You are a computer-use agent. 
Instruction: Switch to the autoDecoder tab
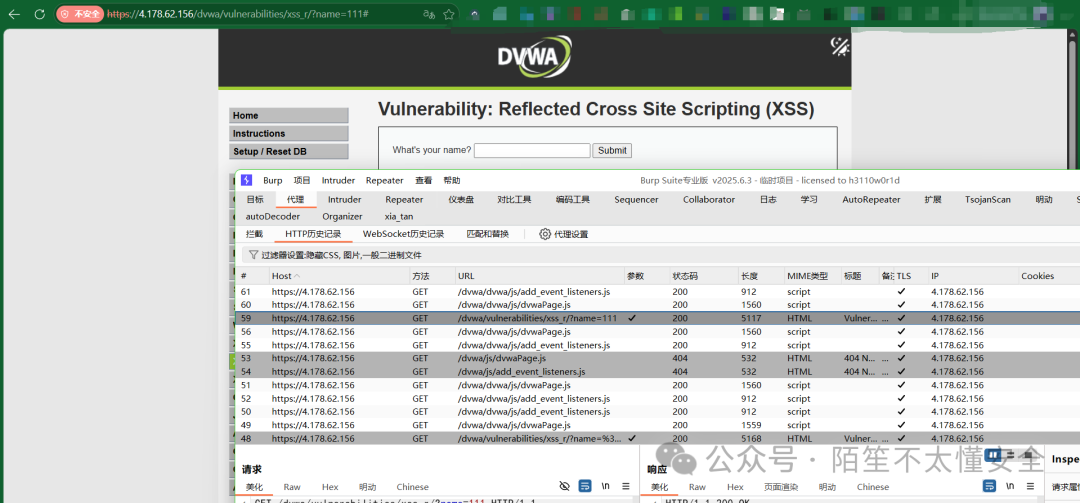click(x=273, y=216)
